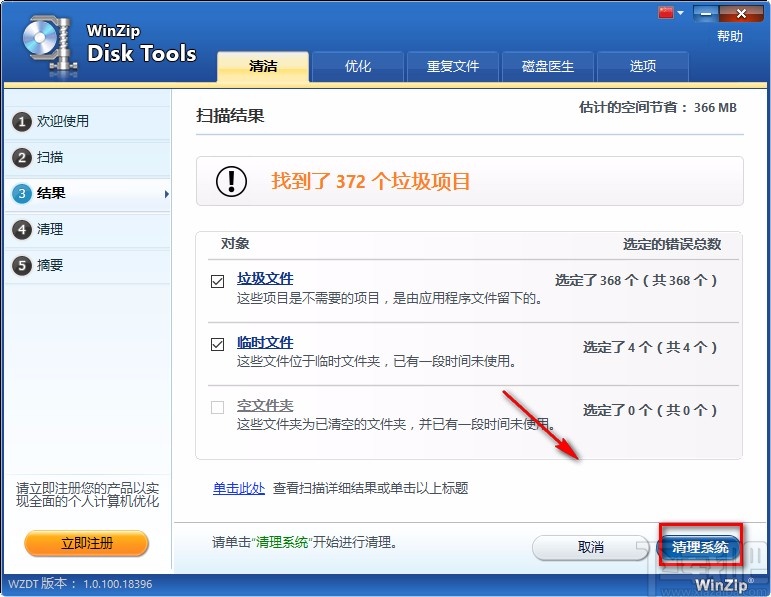This screenshot has width=771, height=597.
Task: Click the China flag language icon
Action: click(x=666, y=13)
